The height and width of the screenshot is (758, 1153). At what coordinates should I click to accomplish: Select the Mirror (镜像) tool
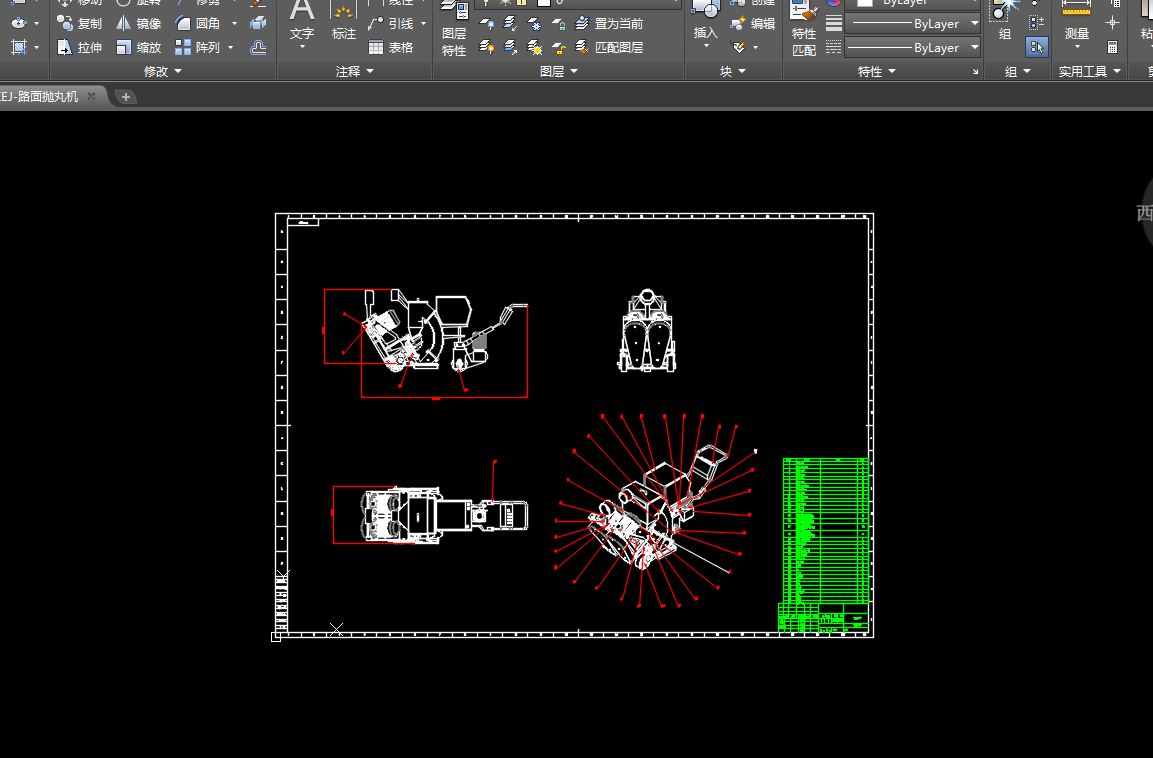[138, 24]
